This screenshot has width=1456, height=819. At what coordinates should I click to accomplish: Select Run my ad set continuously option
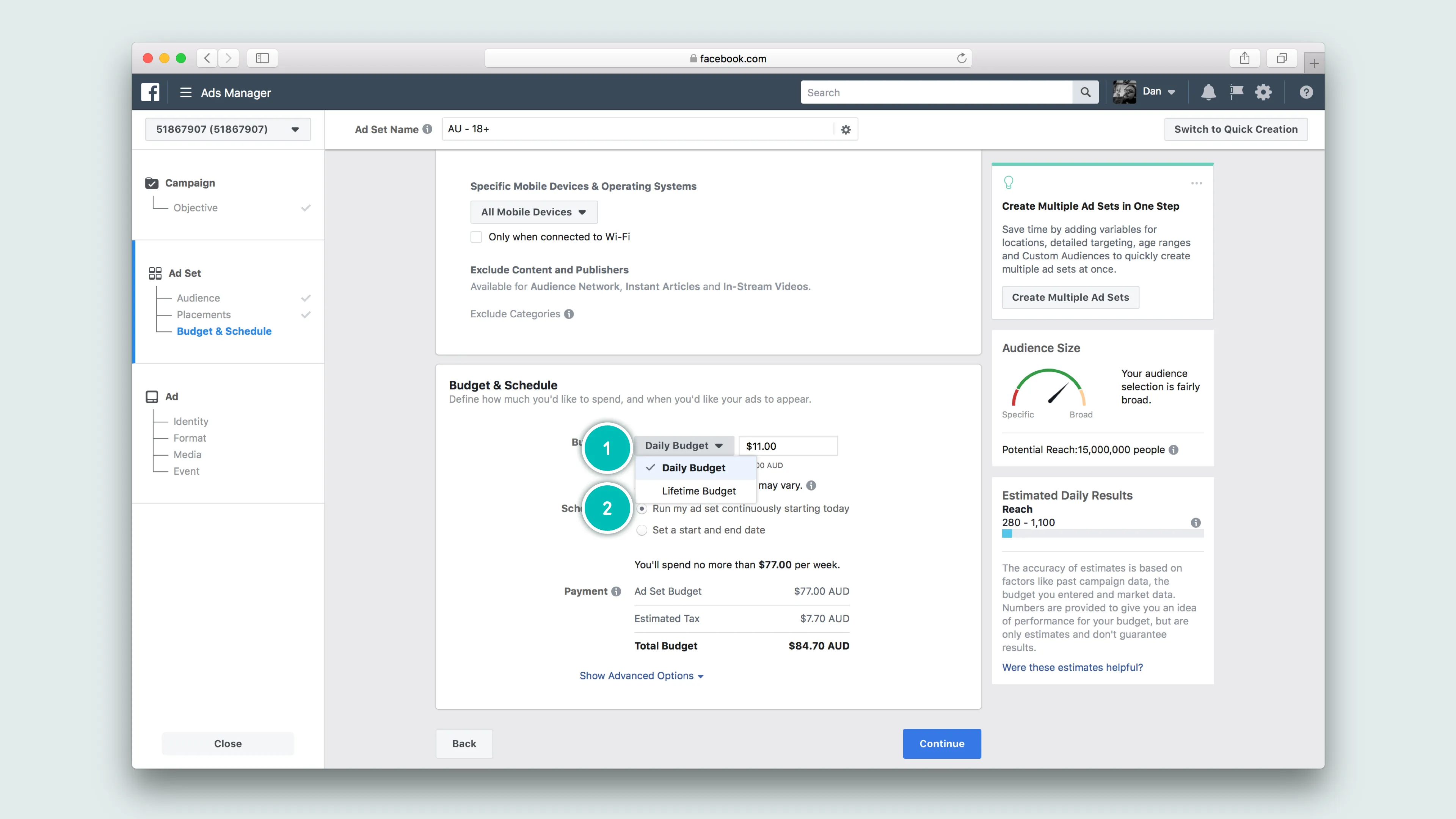642,509
